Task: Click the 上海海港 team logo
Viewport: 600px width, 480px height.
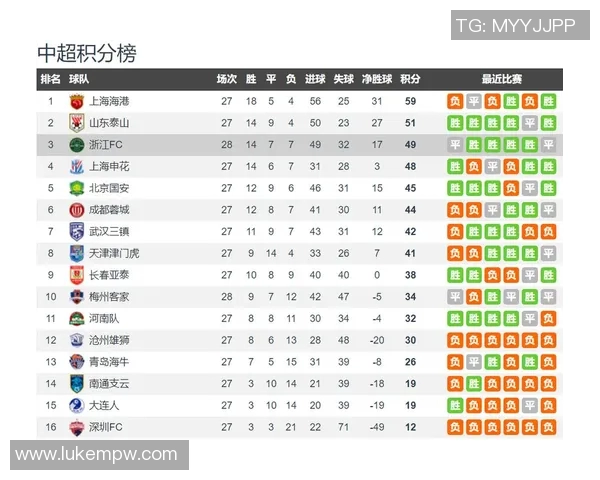Action: tap(77, 101)
